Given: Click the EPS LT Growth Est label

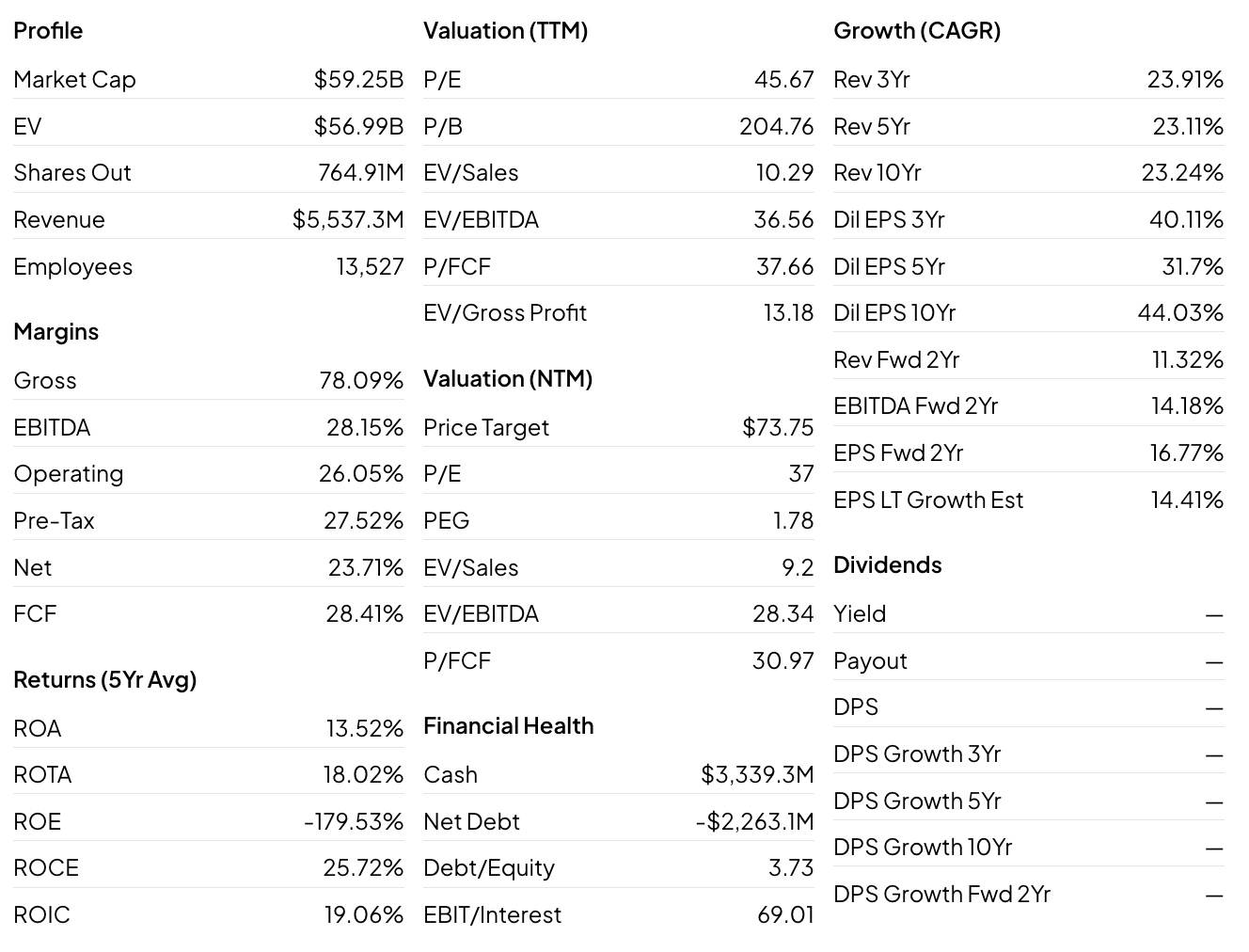Looking at the screenshot, I should 928,500.
